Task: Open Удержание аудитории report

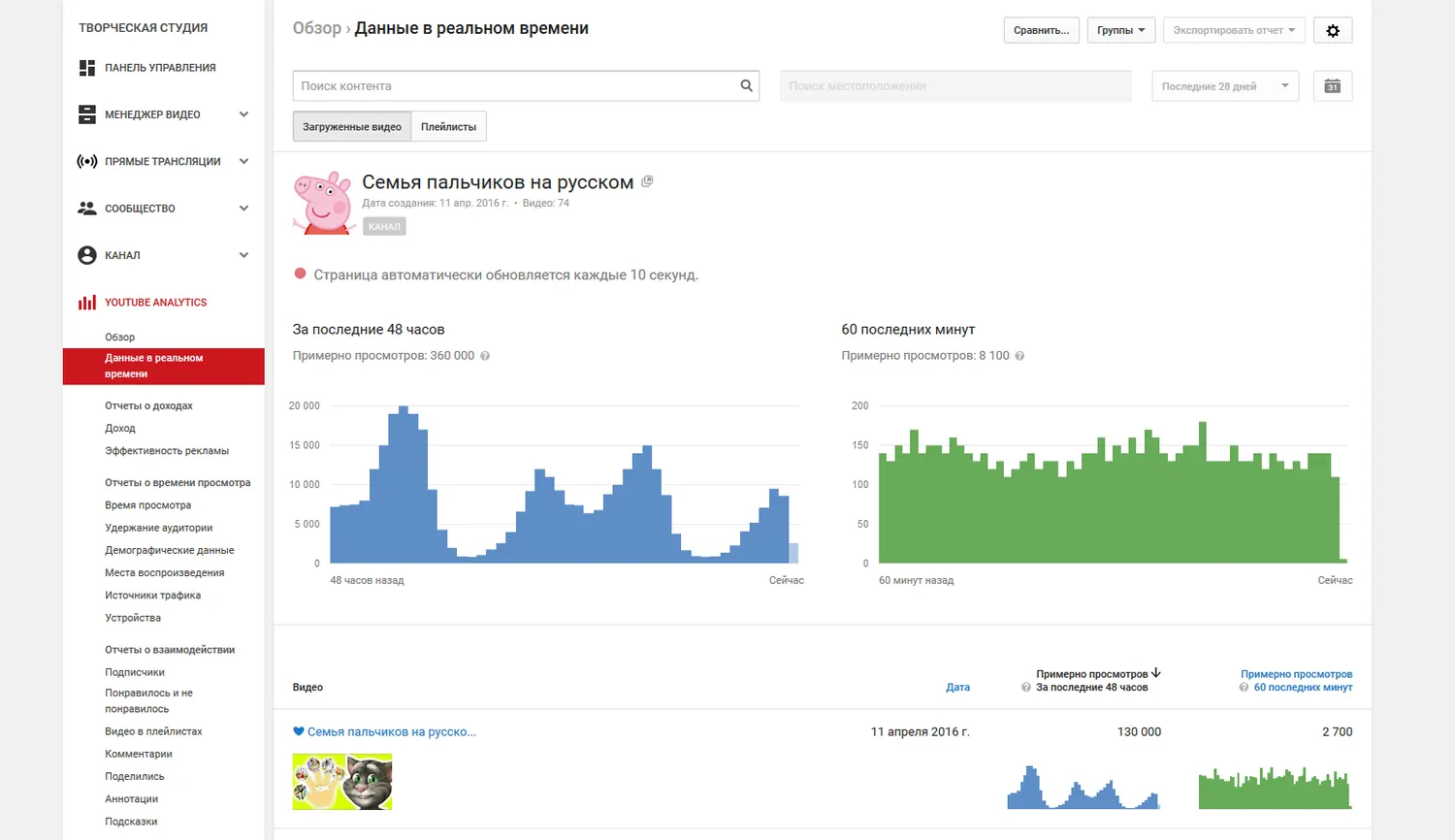Action: tap(159, 528)
